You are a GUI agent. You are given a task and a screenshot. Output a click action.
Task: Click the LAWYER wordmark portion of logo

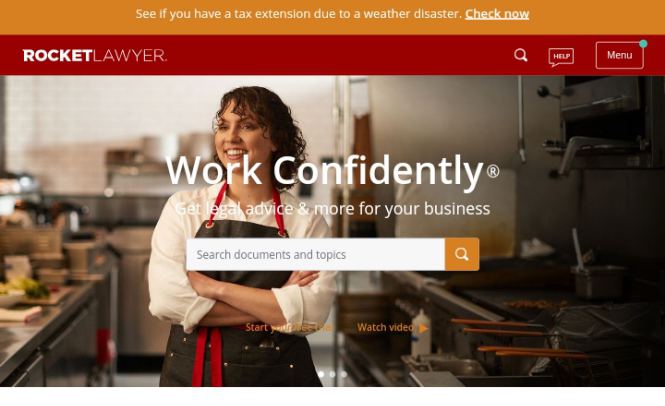[x=130, y=56]
